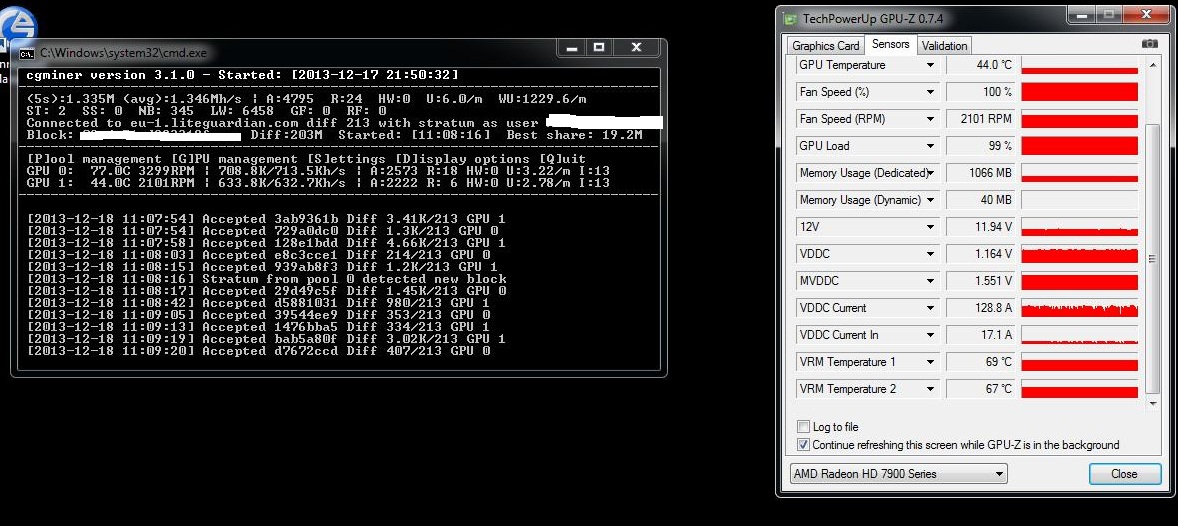The height and width of the screenshot is (526, 1178).
Task: Click the Fan Speed (%) history graph
Action: 1080,92
